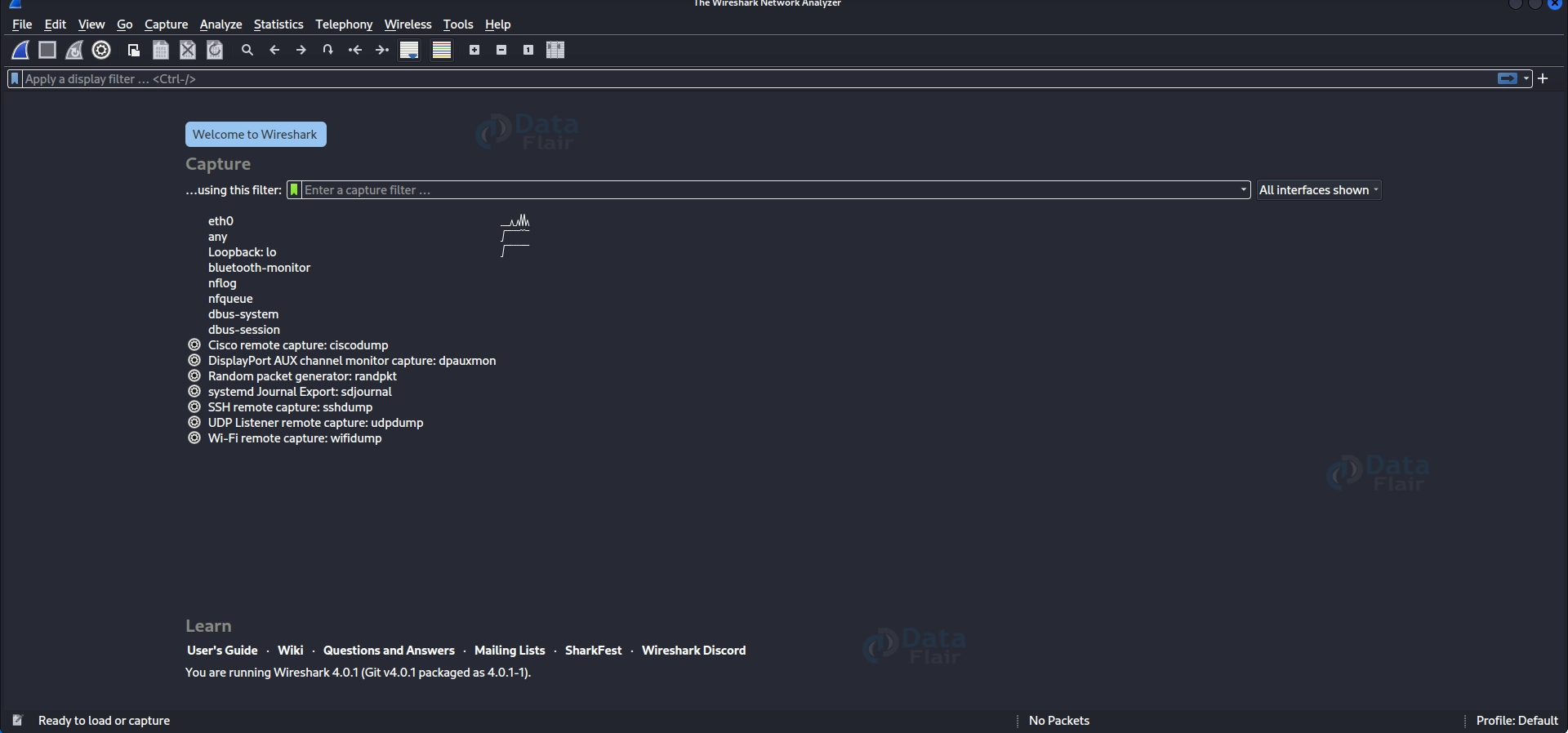
Task: Expand the capture filter history dropdown
Action: pyautogui.click(x=1244, y=190)
